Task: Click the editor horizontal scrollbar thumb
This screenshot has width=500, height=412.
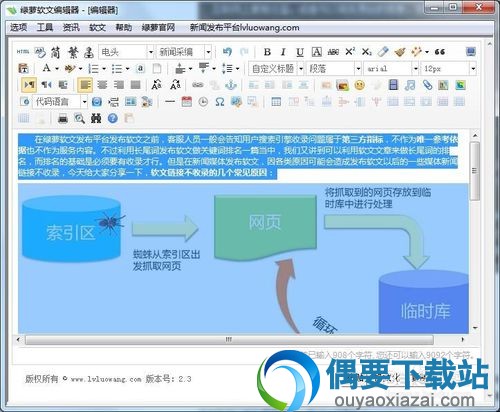Action: [229, 339]
